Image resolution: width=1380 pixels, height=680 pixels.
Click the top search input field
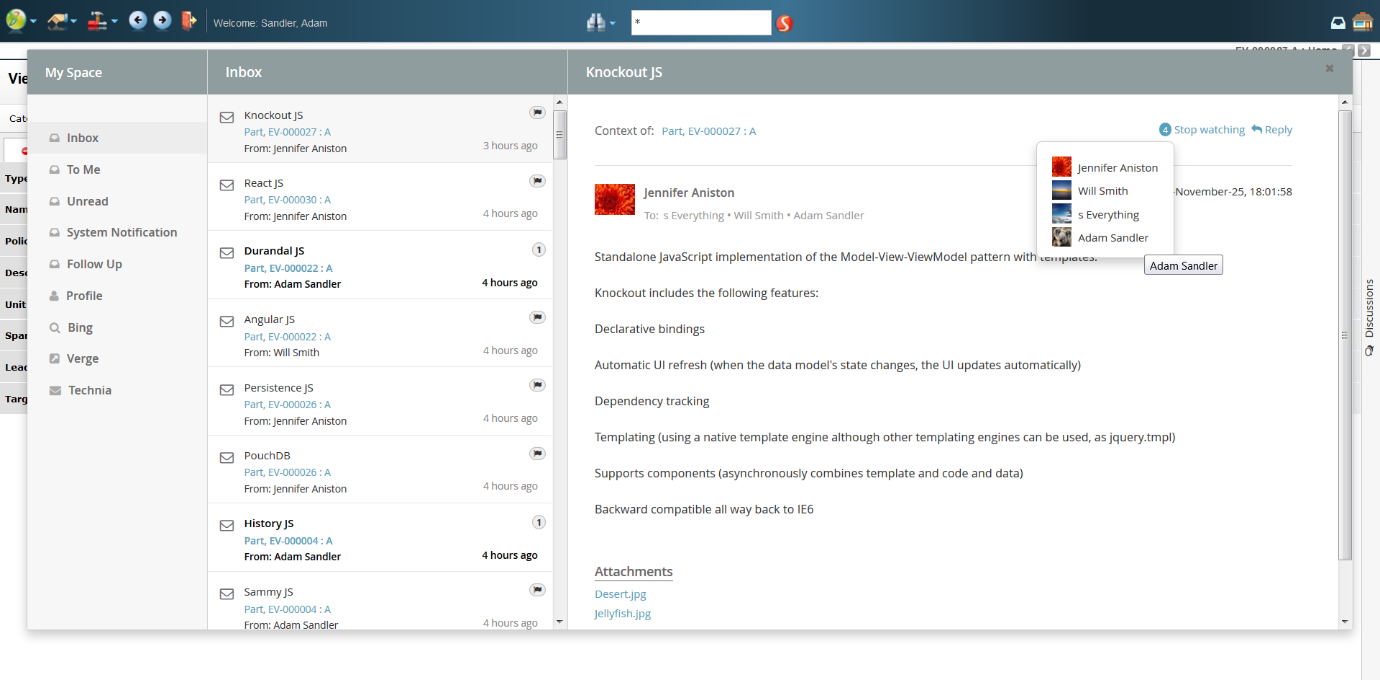click(700, 22)
